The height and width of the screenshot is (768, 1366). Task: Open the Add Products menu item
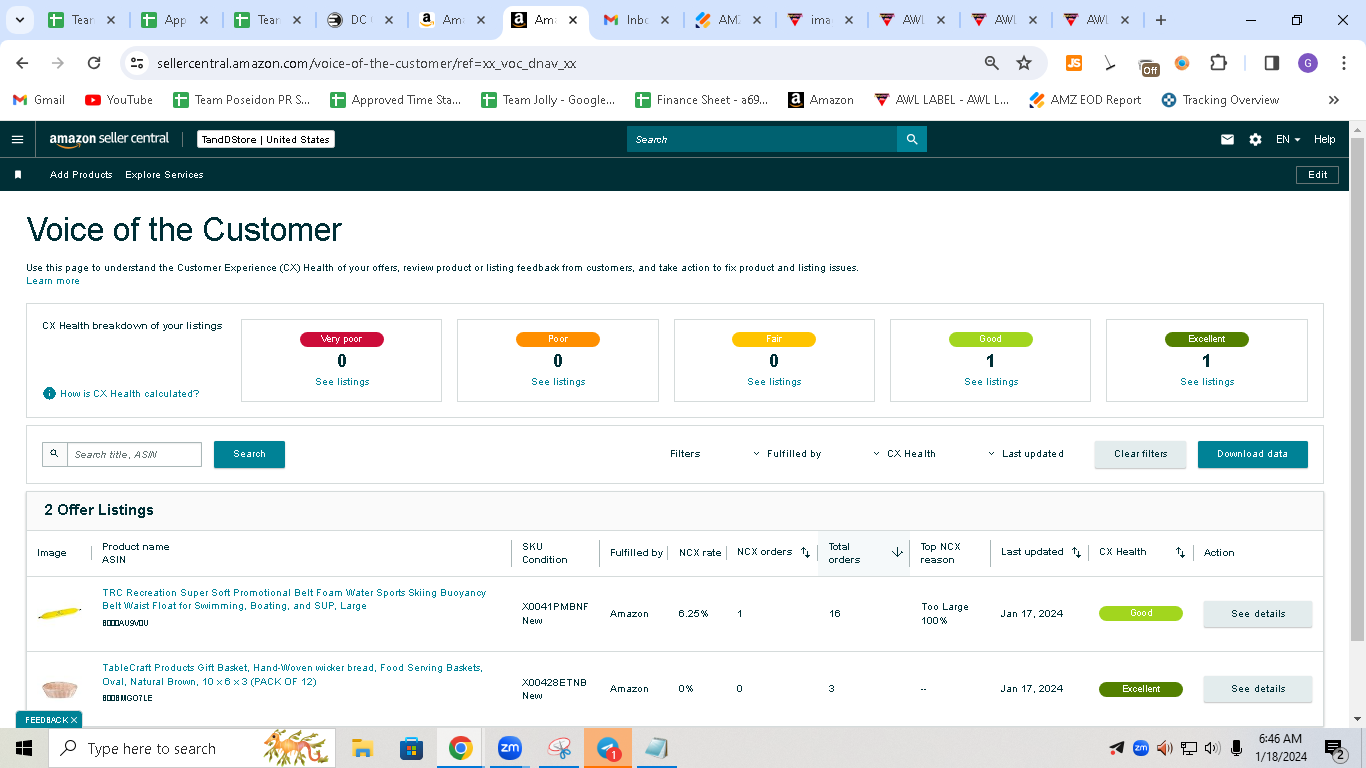(x=81, y=175)
